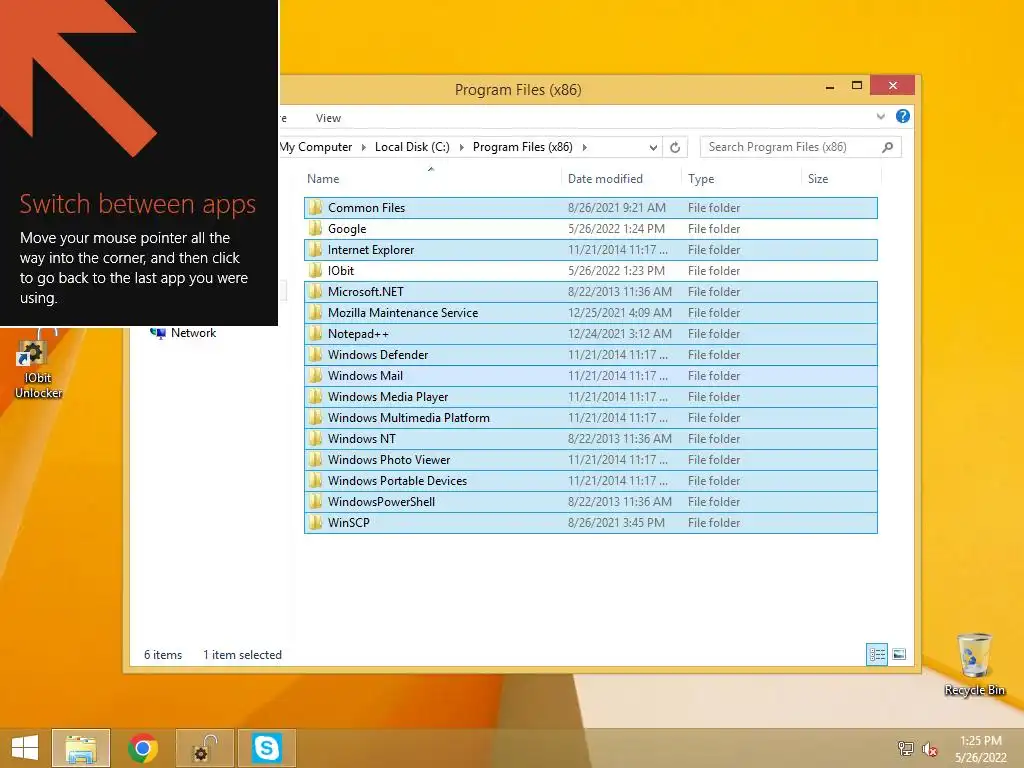The width and height of the screenshot is (1024, 768).
Task: Click the Program Files (x86) breadcrumb
Action: point(522,147)
